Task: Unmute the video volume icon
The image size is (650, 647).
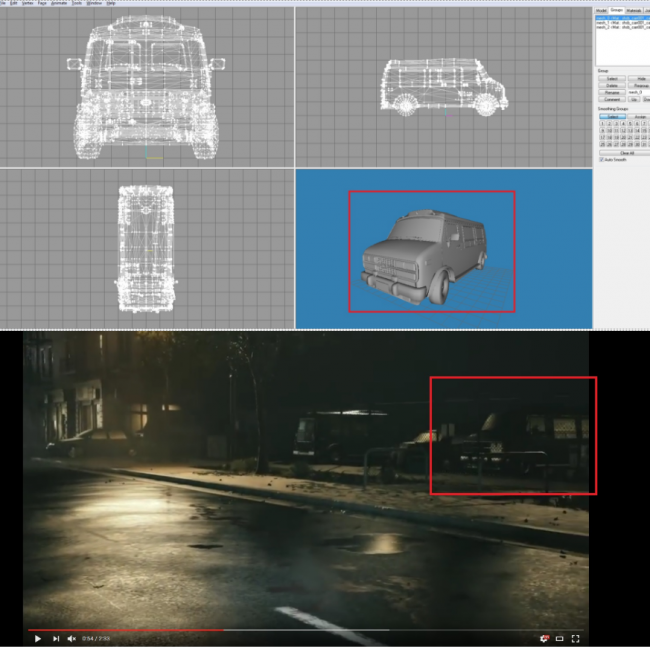Action: 72,638
